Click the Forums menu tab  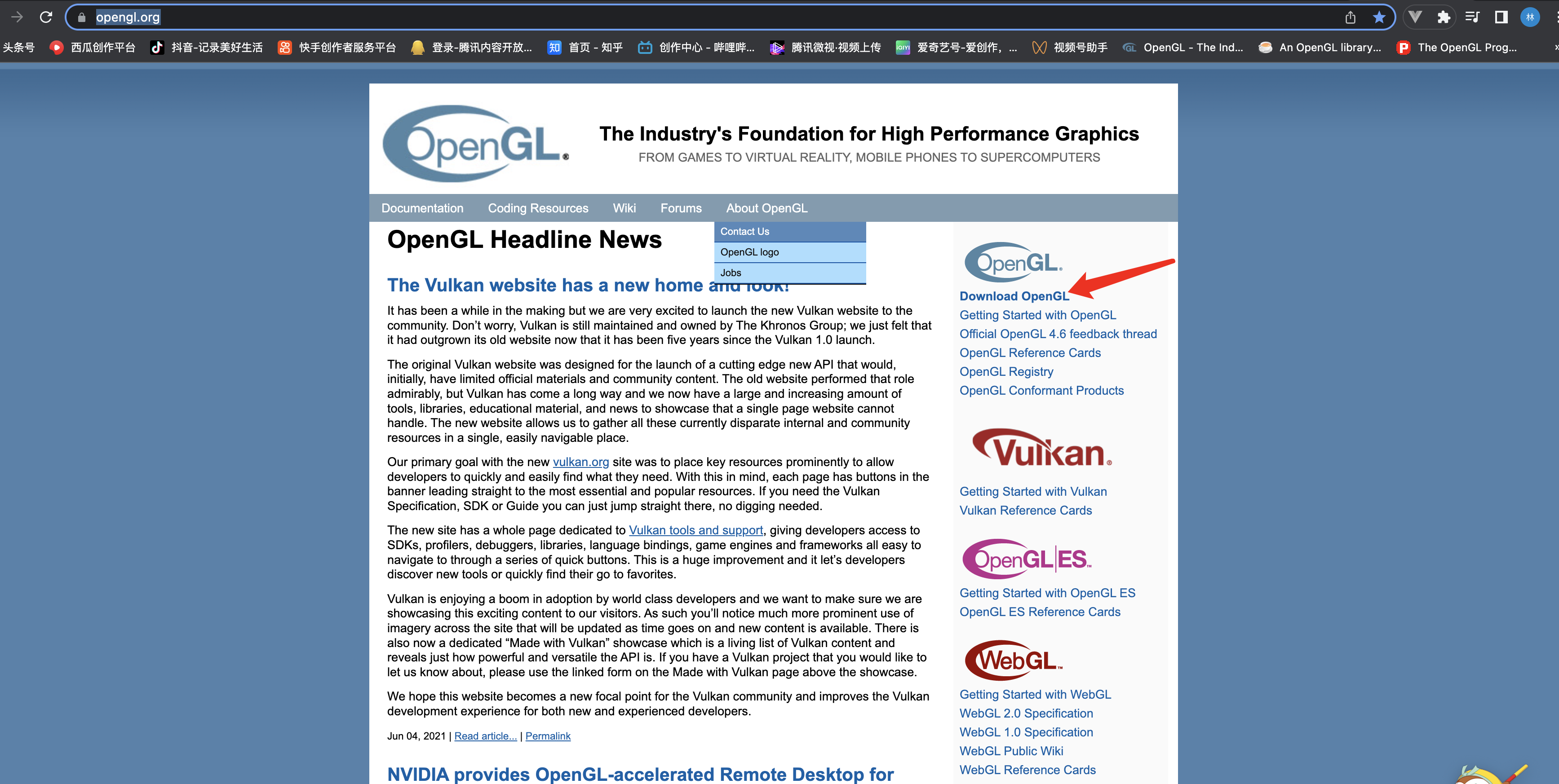(x=681, y=208)
